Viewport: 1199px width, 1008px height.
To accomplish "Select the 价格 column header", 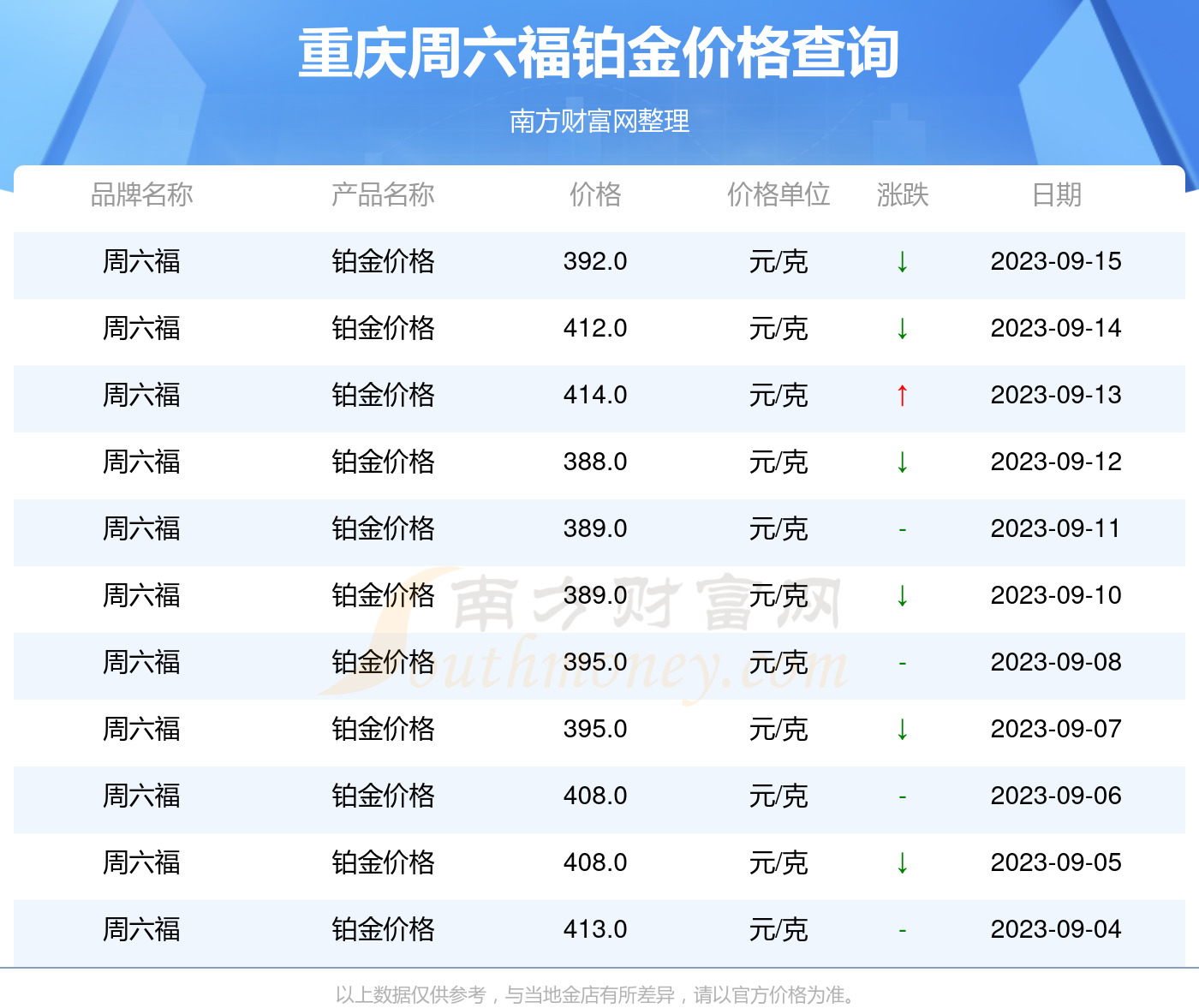I will point(595,194).
